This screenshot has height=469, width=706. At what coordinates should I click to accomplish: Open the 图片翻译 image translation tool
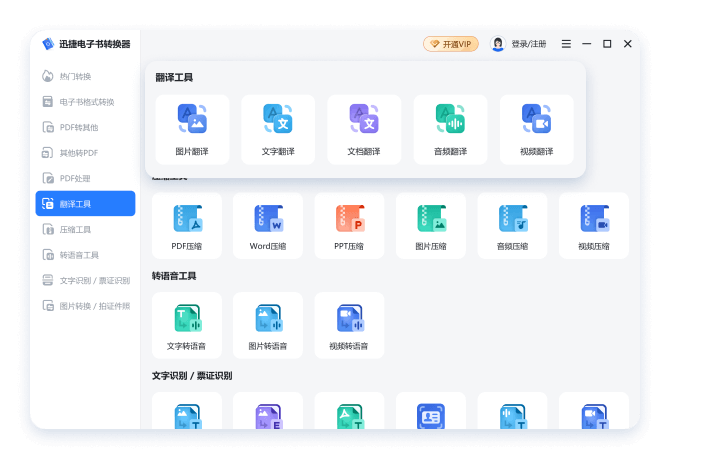point(192,130)
